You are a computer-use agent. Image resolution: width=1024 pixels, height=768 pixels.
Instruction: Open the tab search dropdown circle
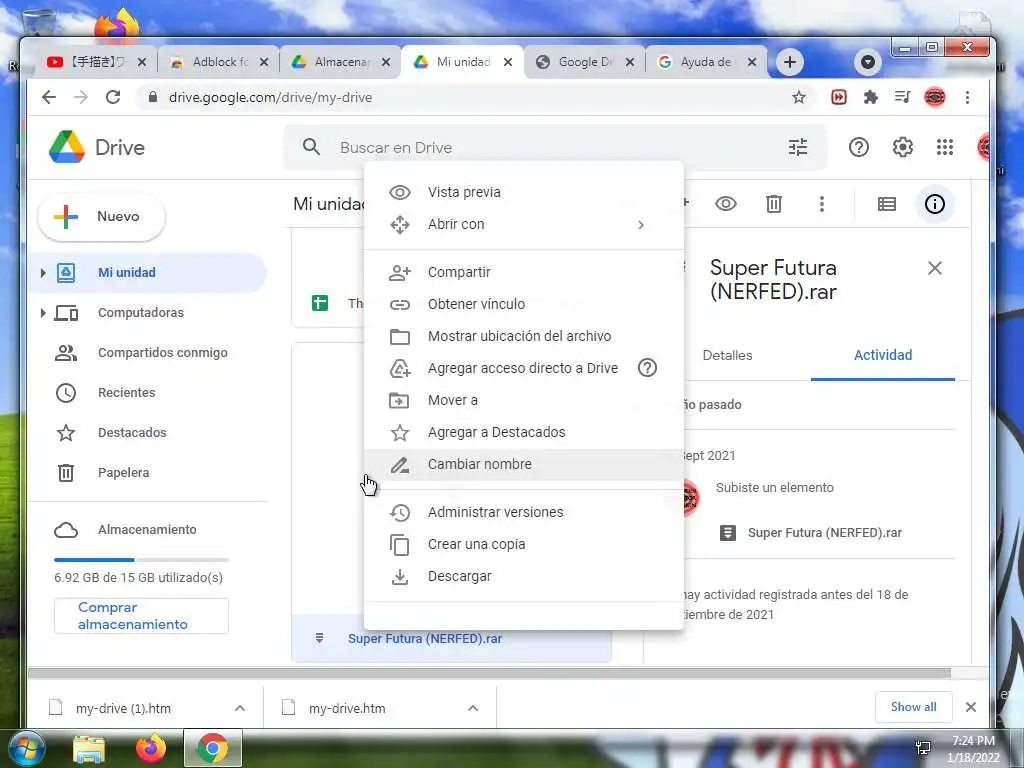point(868,62)
